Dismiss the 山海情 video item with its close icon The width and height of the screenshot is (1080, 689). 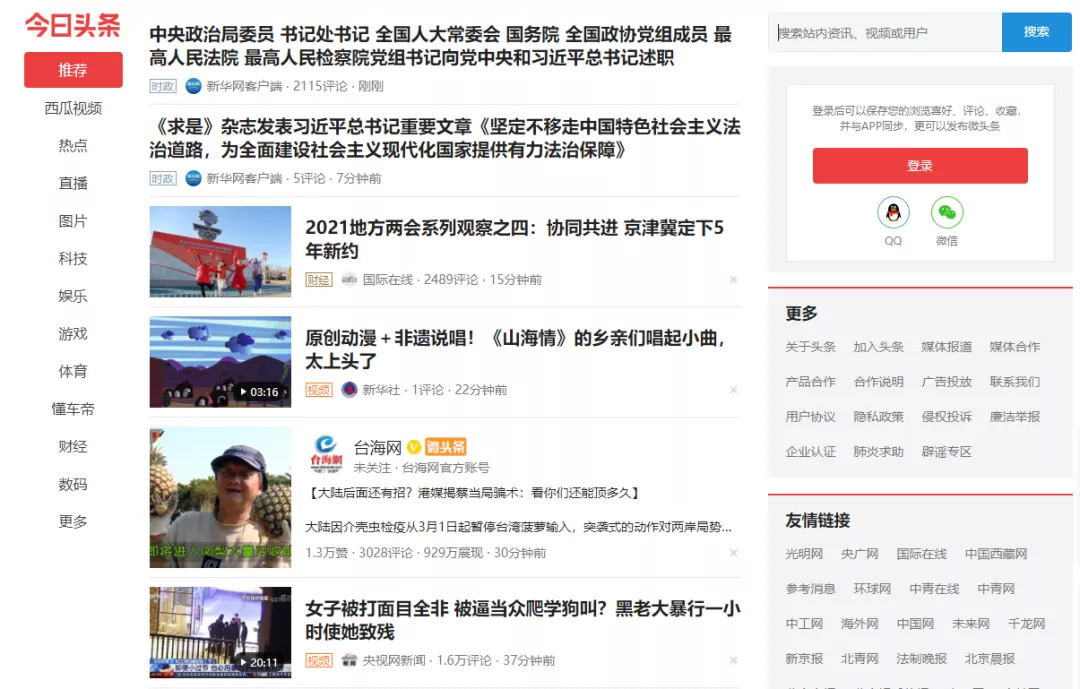(734, 390)
